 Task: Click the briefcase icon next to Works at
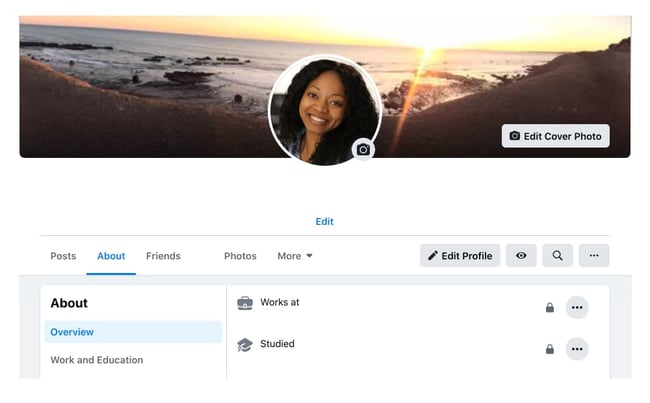click(x=245, y=303)
